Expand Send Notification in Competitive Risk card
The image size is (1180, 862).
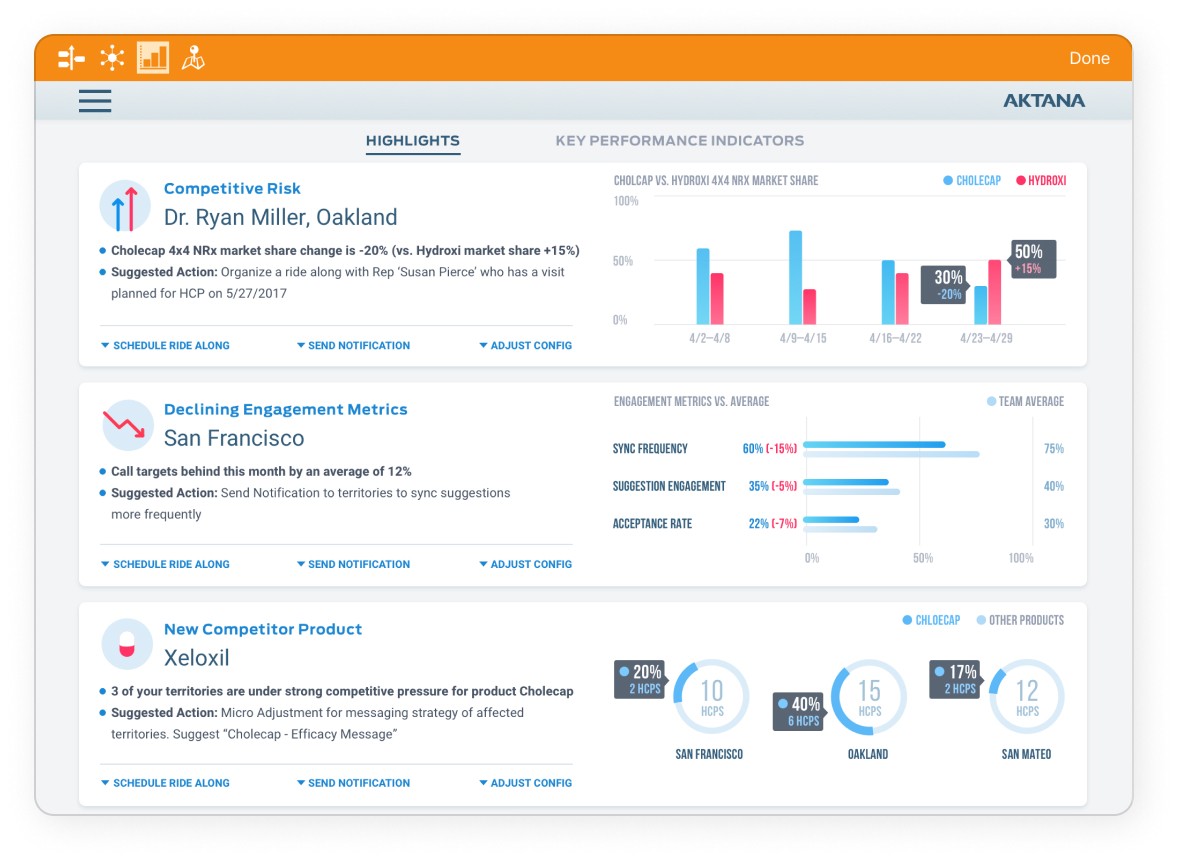click(354, 346)
